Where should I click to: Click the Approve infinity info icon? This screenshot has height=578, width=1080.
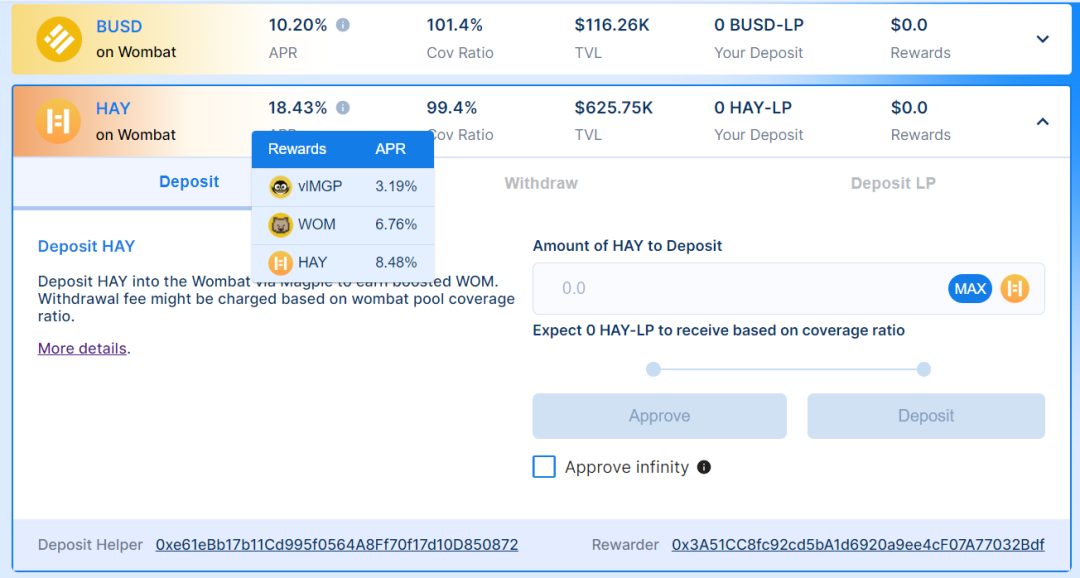point(703,466)
